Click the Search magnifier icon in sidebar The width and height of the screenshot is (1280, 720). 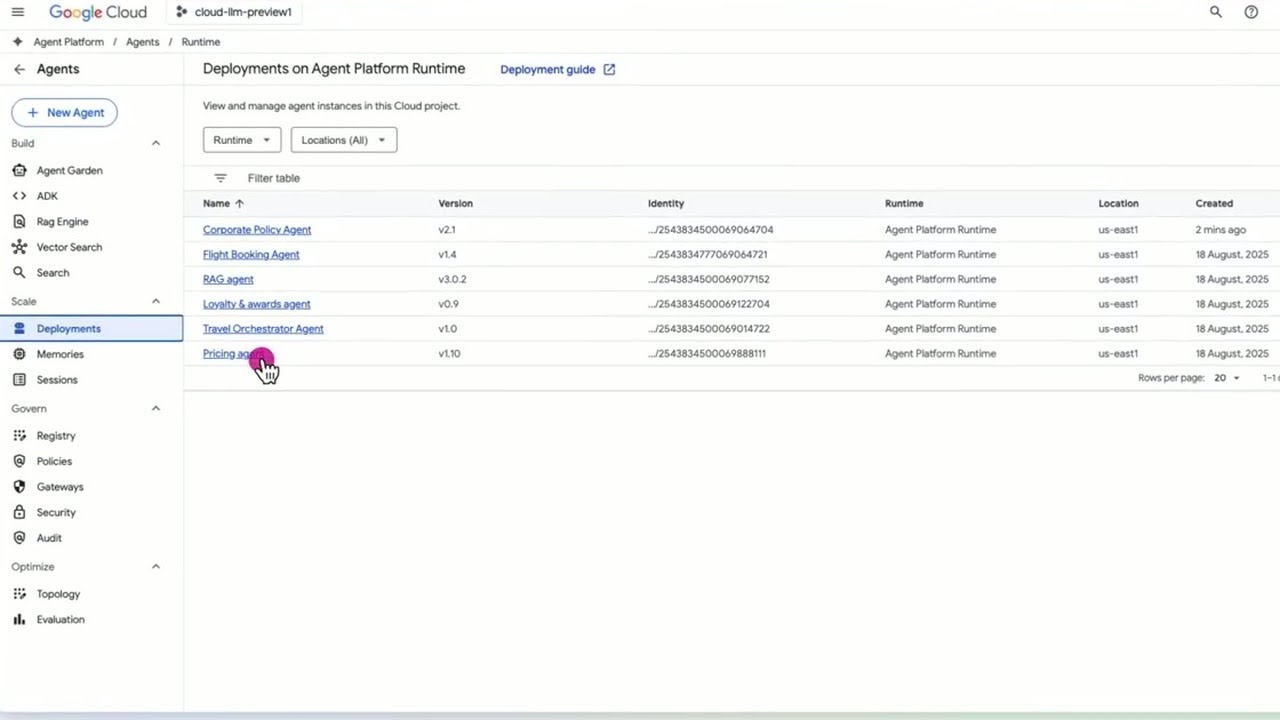tap(19, 272)
